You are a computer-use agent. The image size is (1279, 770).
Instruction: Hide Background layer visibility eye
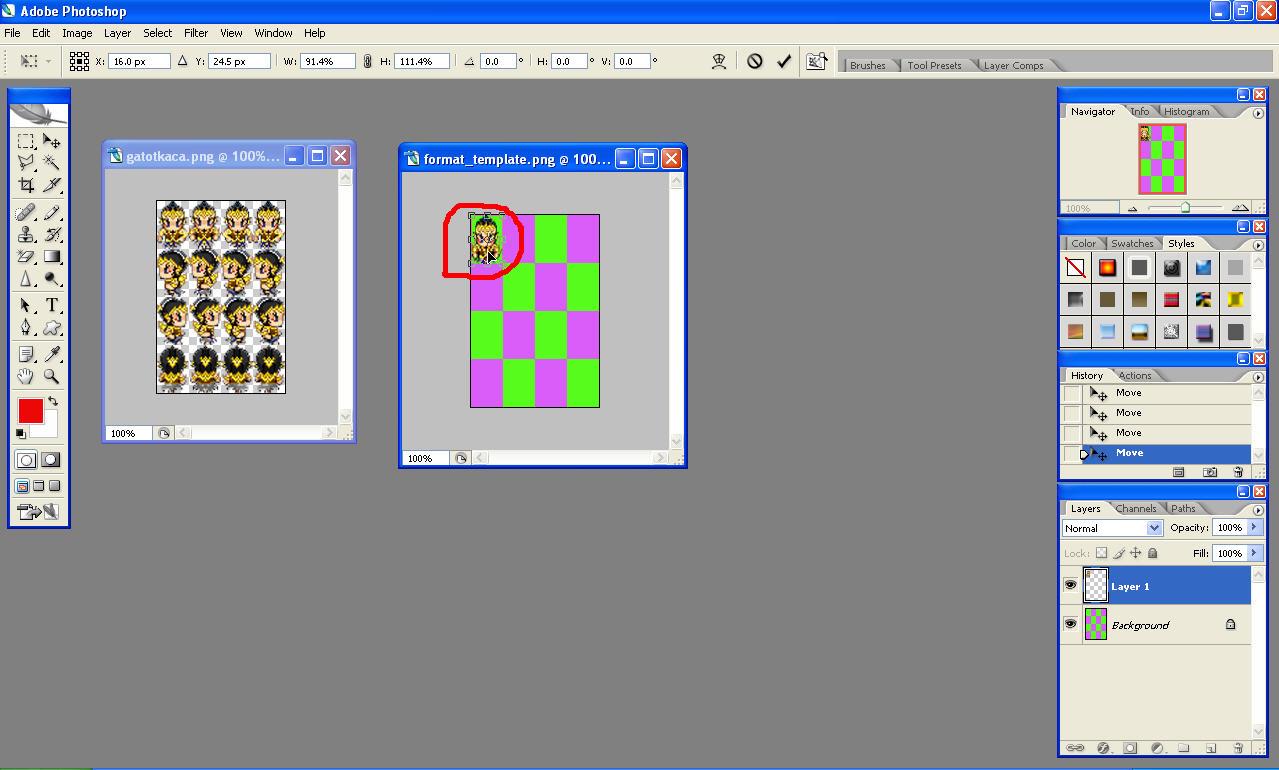1070,624
